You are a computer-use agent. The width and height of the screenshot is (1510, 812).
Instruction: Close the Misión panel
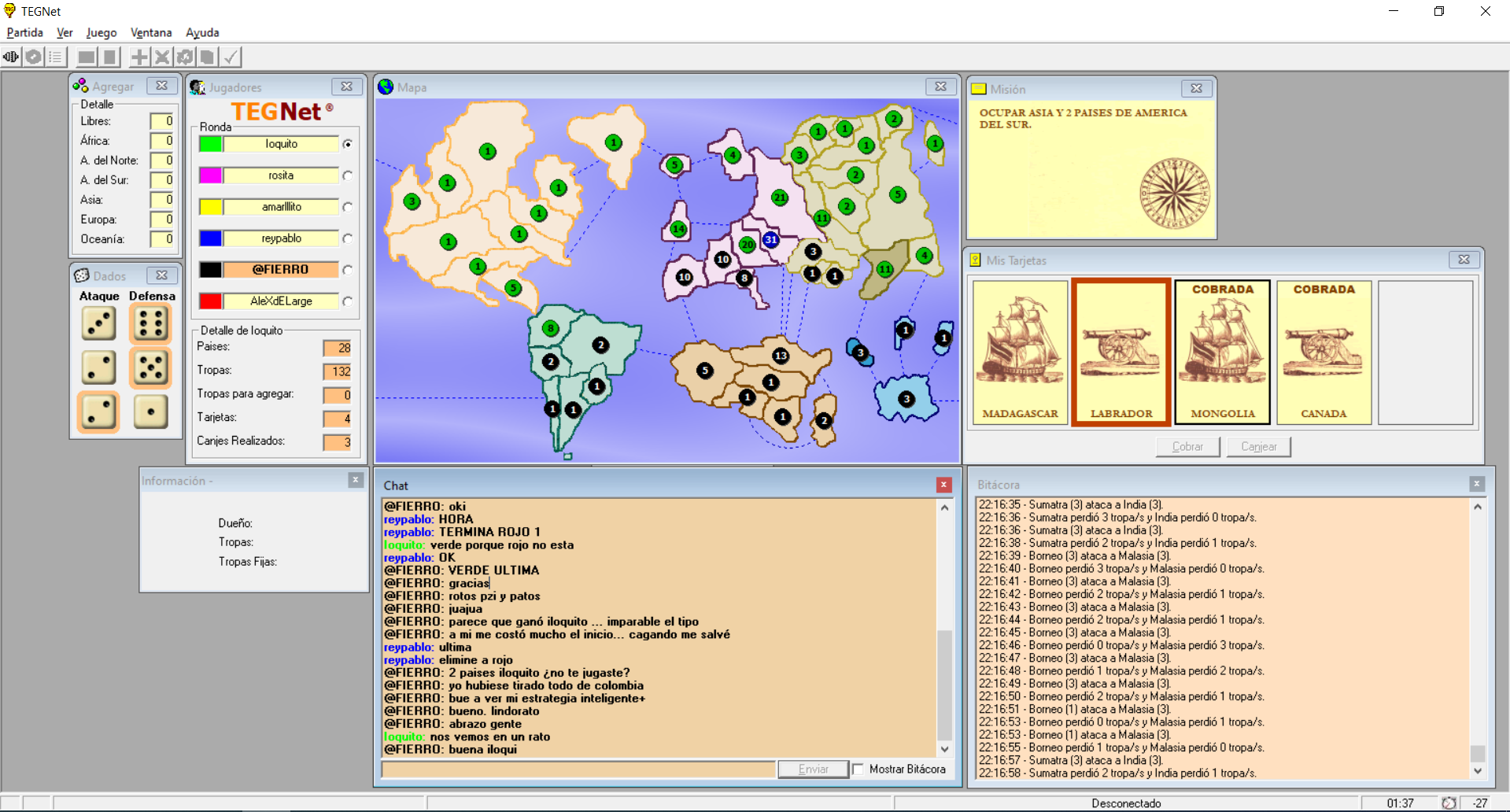click(1196, 88)
